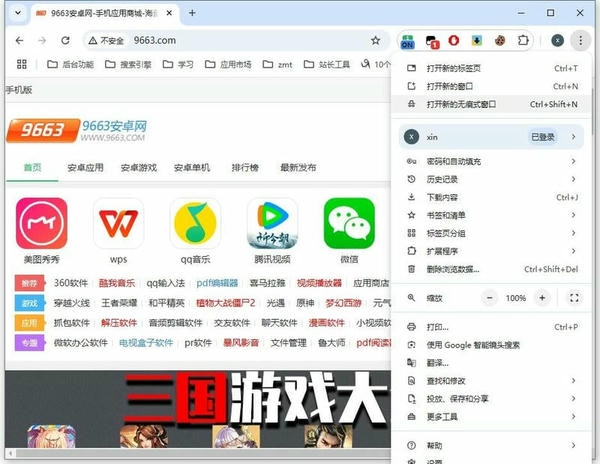The width and height of the screenshot is (600, 464).
Task: Zoom in with the plus button
Action: [542, 298]
